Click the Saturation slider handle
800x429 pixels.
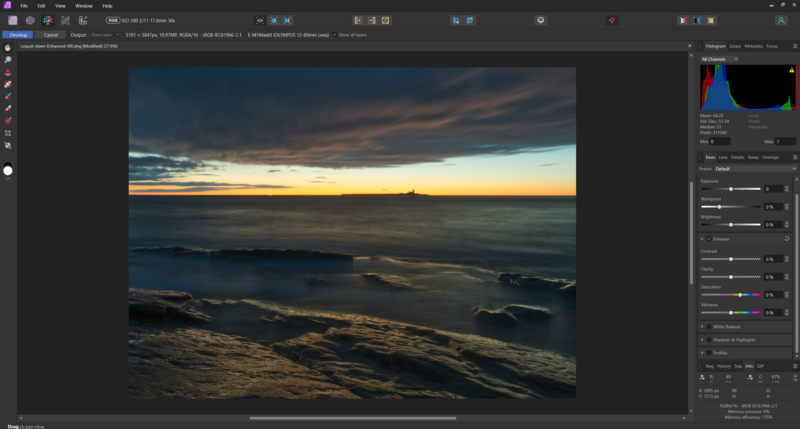[x=740, y=295]
